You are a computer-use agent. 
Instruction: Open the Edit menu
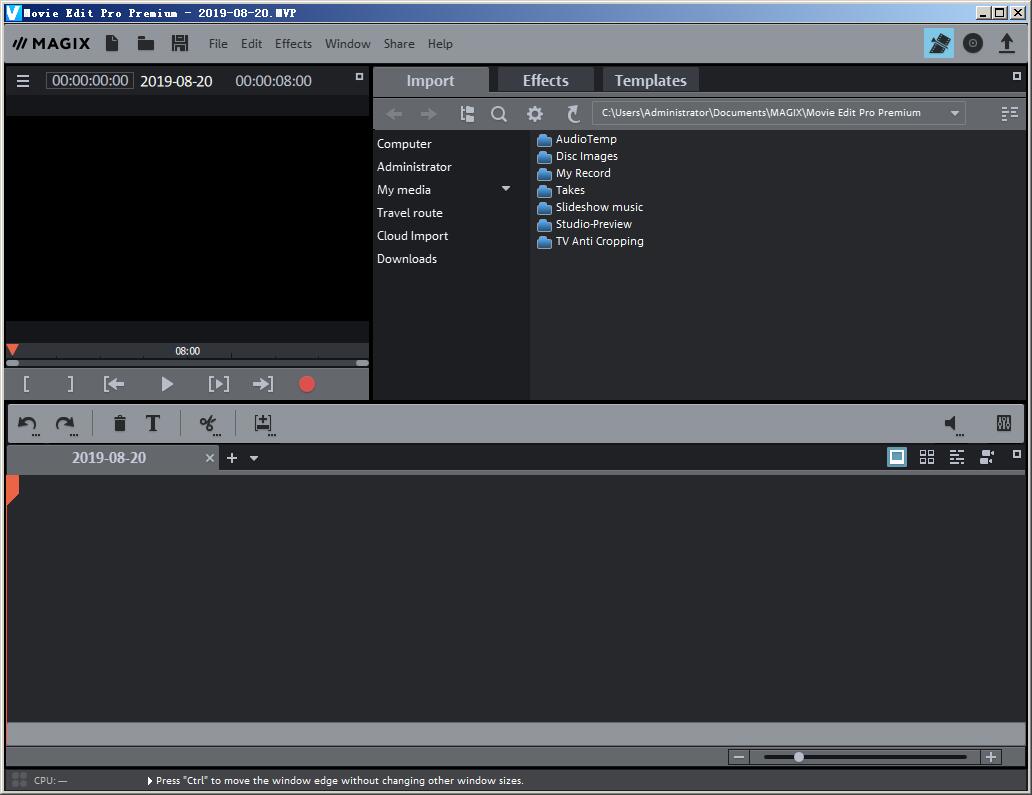tap(251, 43)
